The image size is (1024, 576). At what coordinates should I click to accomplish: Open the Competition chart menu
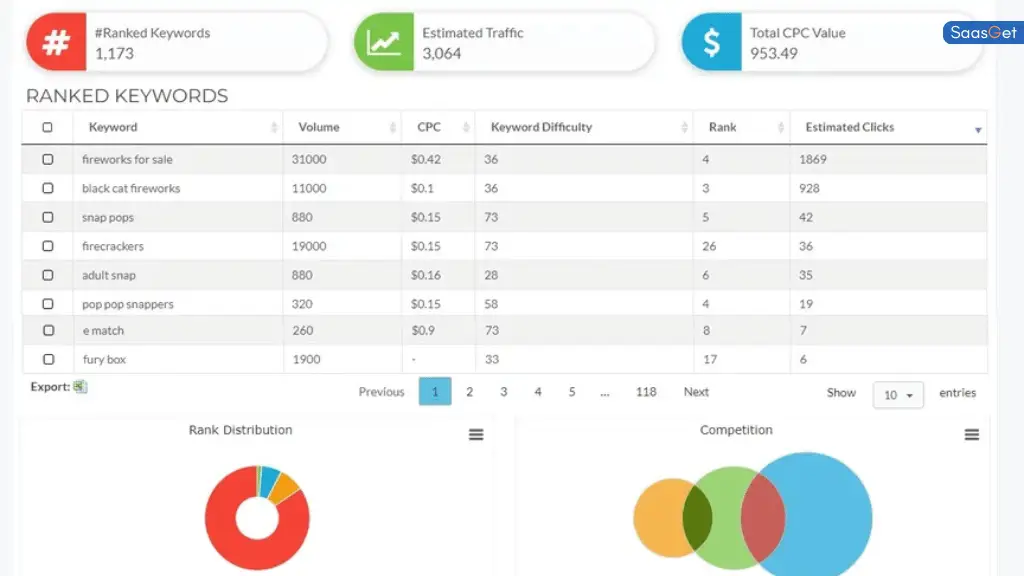[971, 435]
